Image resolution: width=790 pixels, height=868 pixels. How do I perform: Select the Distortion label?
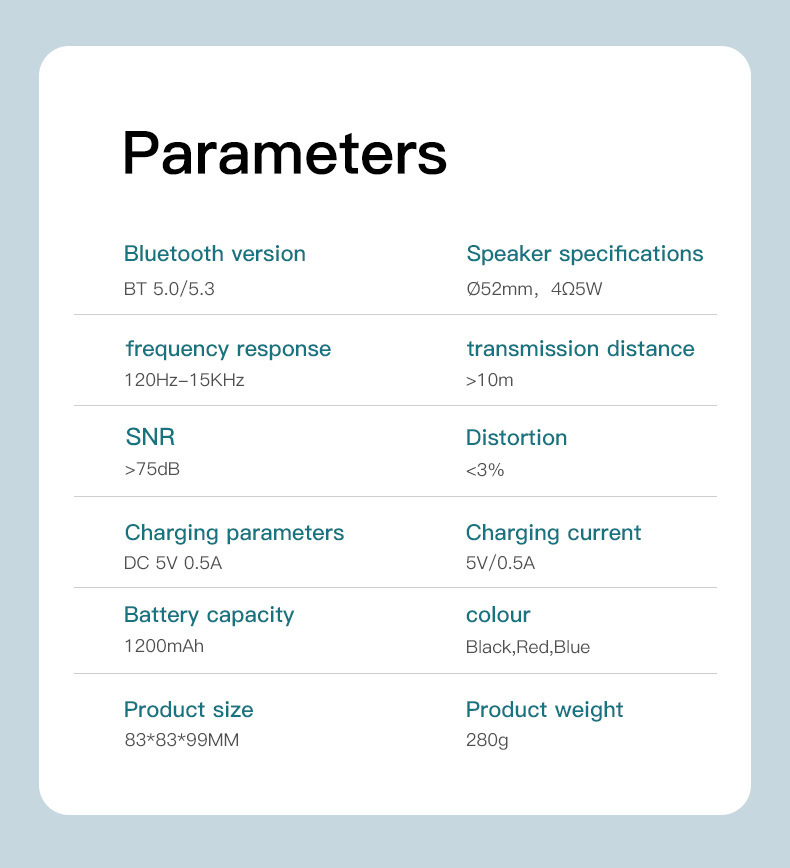(x=516, y=438)
